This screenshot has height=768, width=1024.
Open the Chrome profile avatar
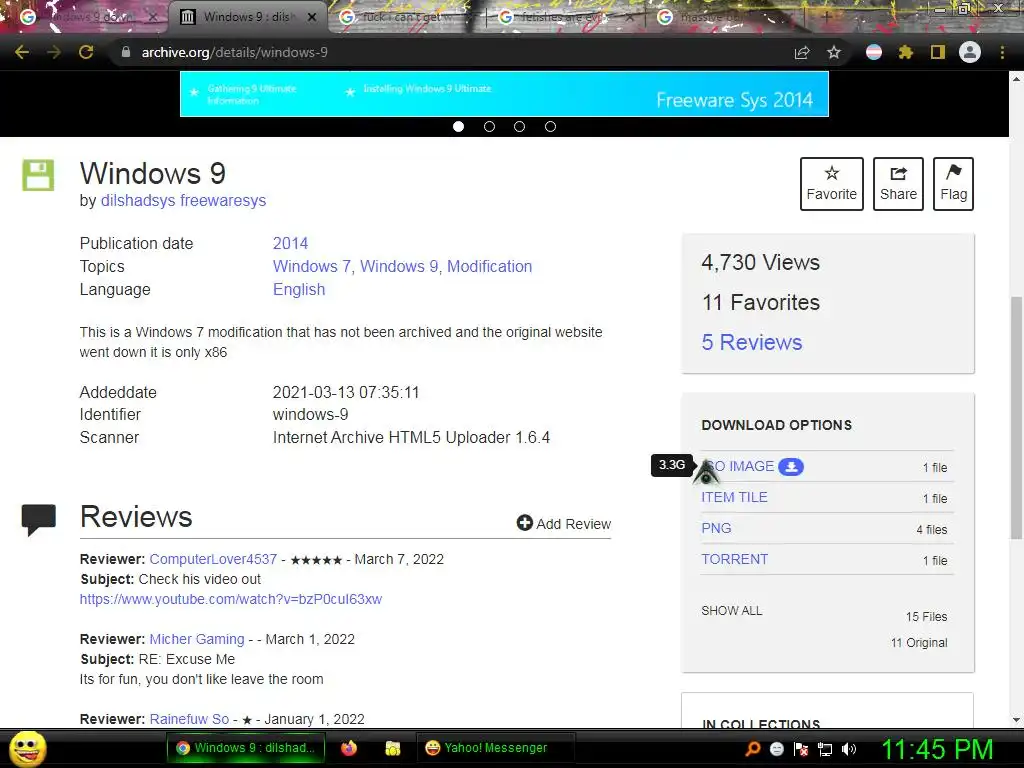[x=970, y=52]
